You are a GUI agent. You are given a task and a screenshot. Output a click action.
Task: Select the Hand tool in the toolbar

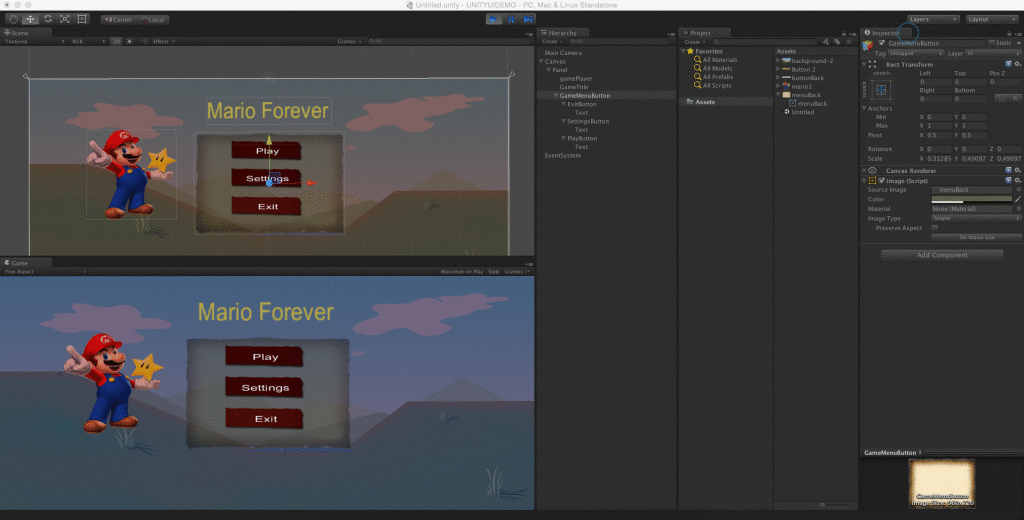13,19
